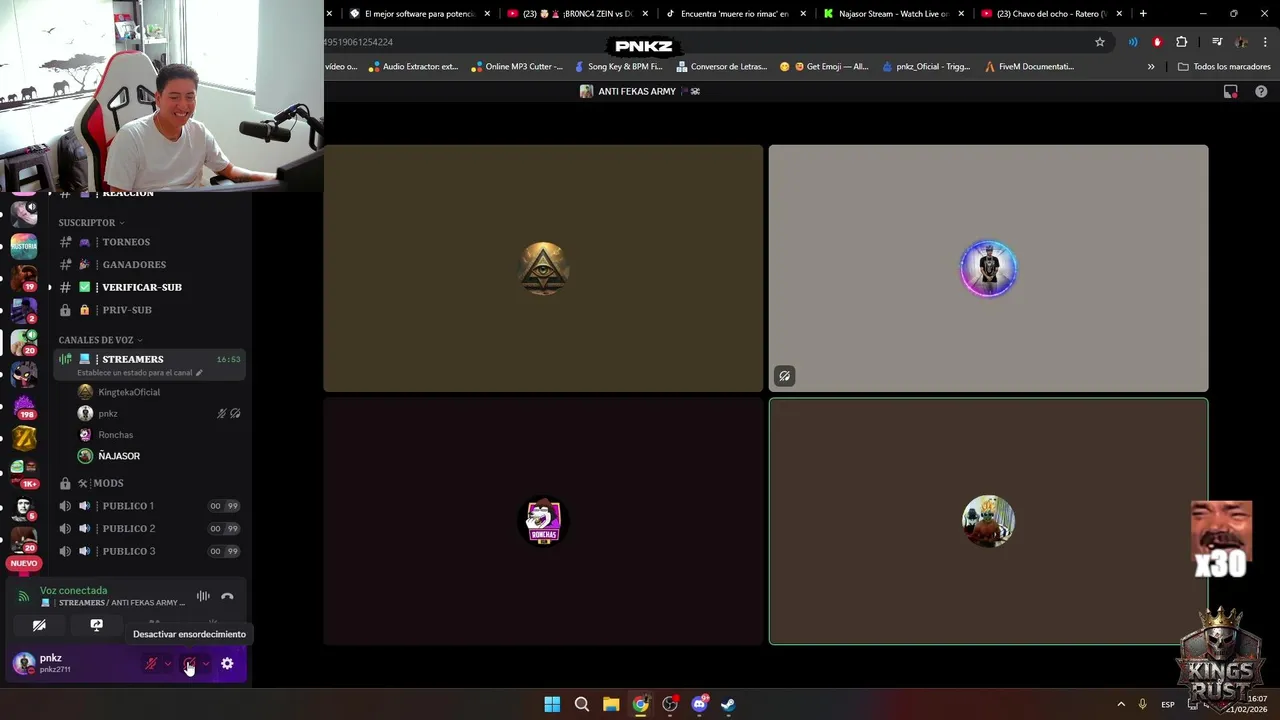Open the blue sound-wave browser extension

(x=1133, y=42)
